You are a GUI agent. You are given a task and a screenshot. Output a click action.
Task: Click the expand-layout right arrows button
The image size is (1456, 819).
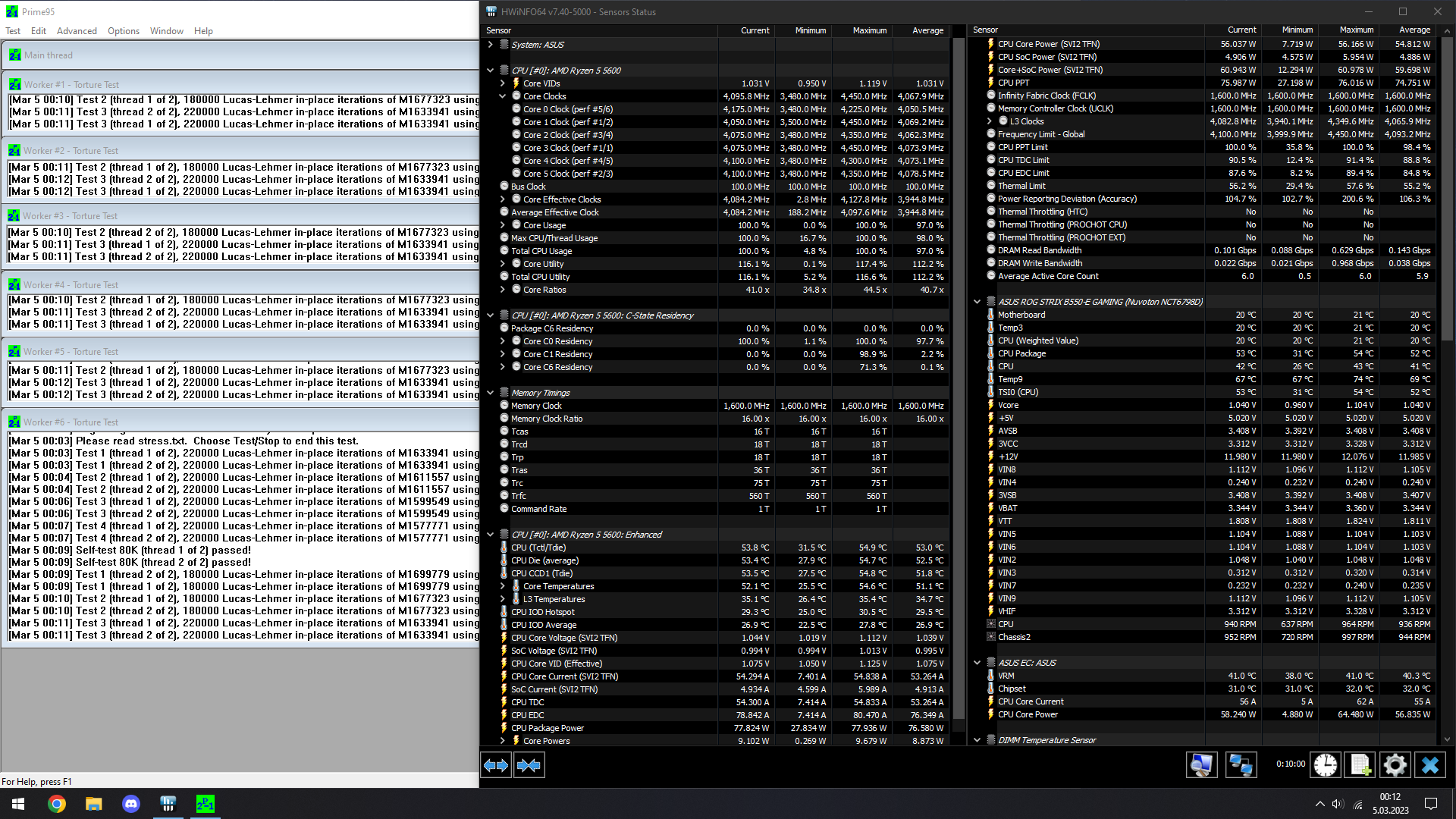point(496,765)
